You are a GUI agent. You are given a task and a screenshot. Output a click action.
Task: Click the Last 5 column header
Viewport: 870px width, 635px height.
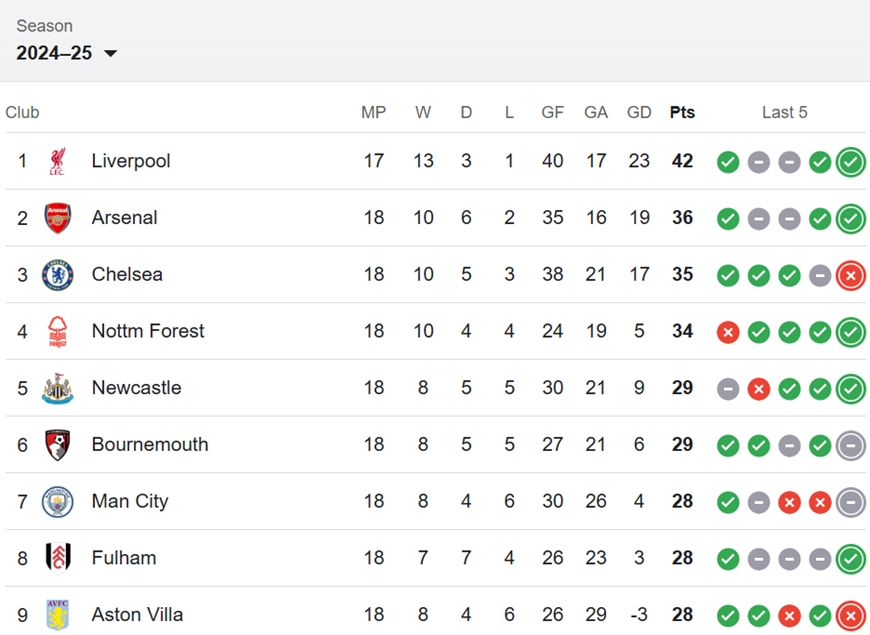click(x=785, y=112)
